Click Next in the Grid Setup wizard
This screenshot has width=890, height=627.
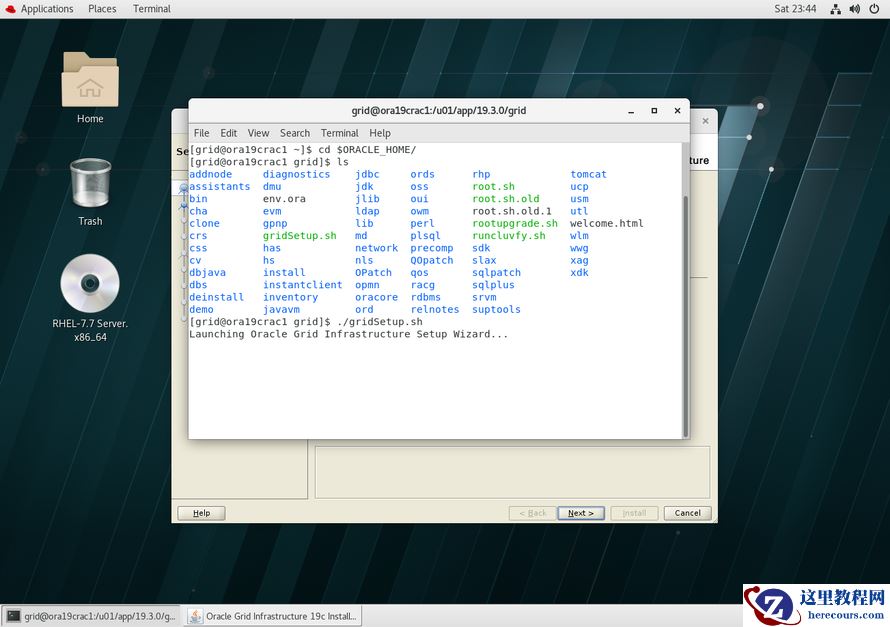pyautogui.click(x=580, y=512)
